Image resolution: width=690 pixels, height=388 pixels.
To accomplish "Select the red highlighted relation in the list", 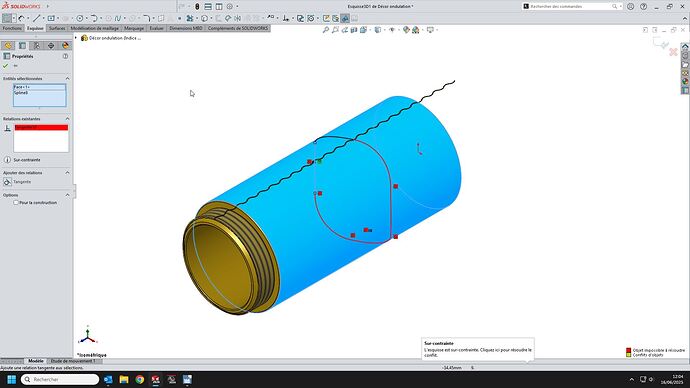I will (x=41, y=128).
